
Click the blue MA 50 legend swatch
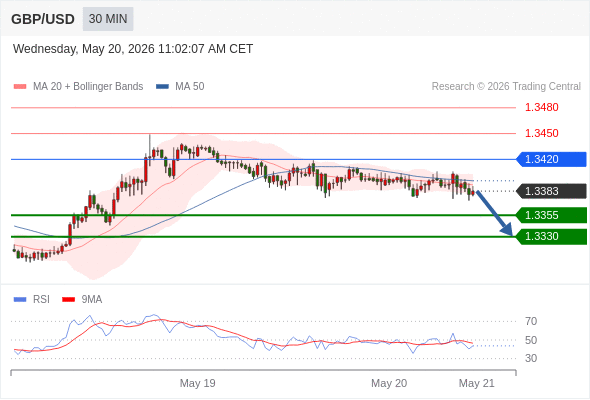[162, 87]
